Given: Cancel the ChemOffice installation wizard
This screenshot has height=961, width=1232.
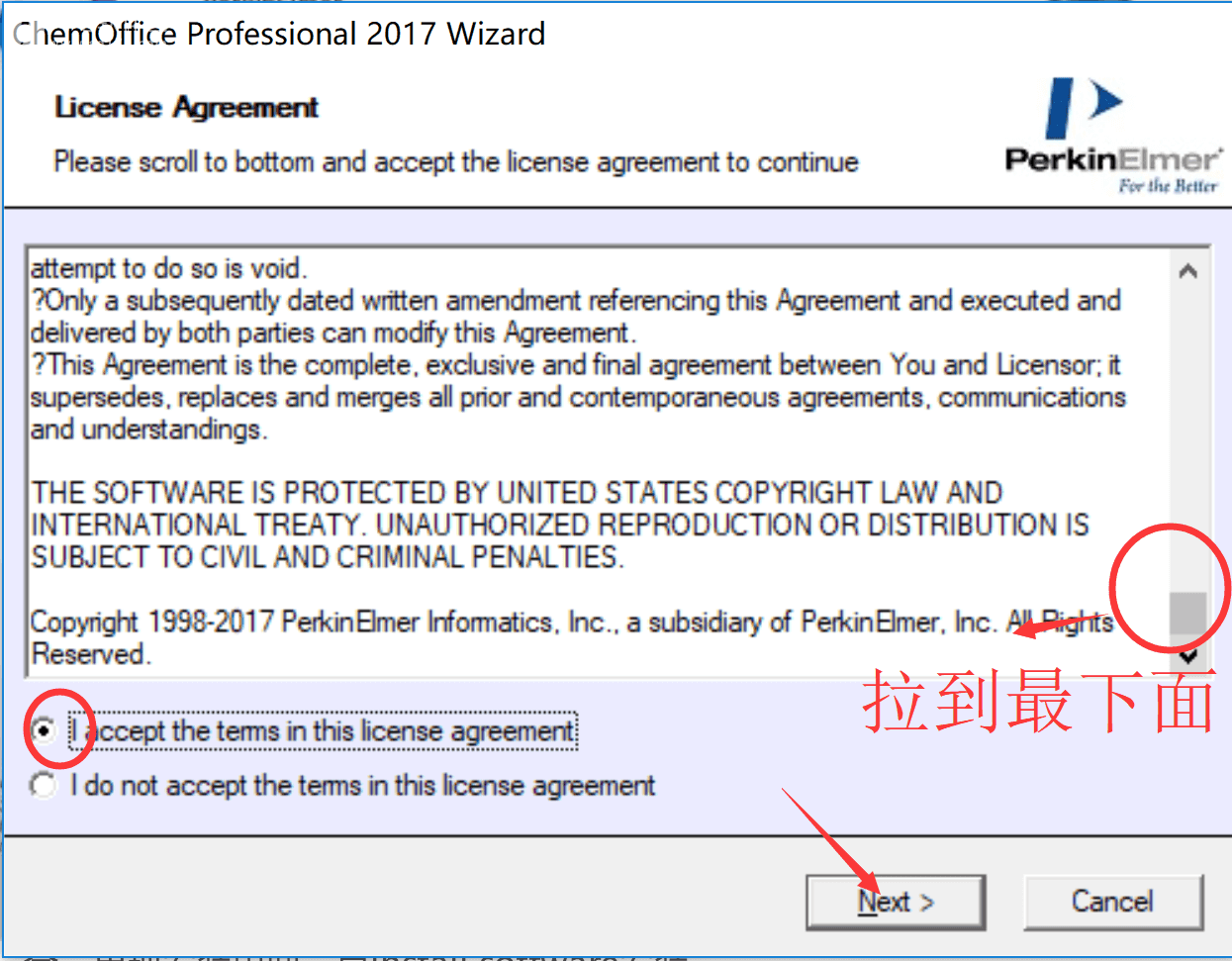Looking at the screenshot, I should (x=1113, y=902).
